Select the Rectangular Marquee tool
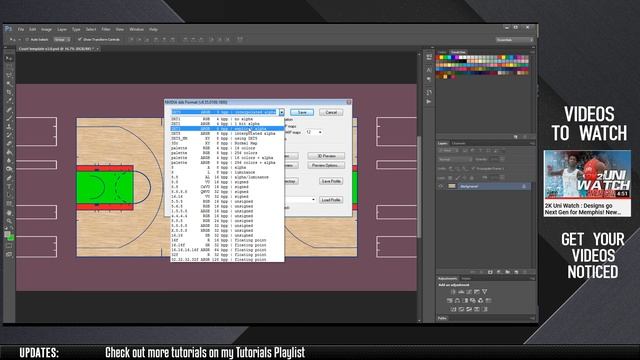 [9, 67]
